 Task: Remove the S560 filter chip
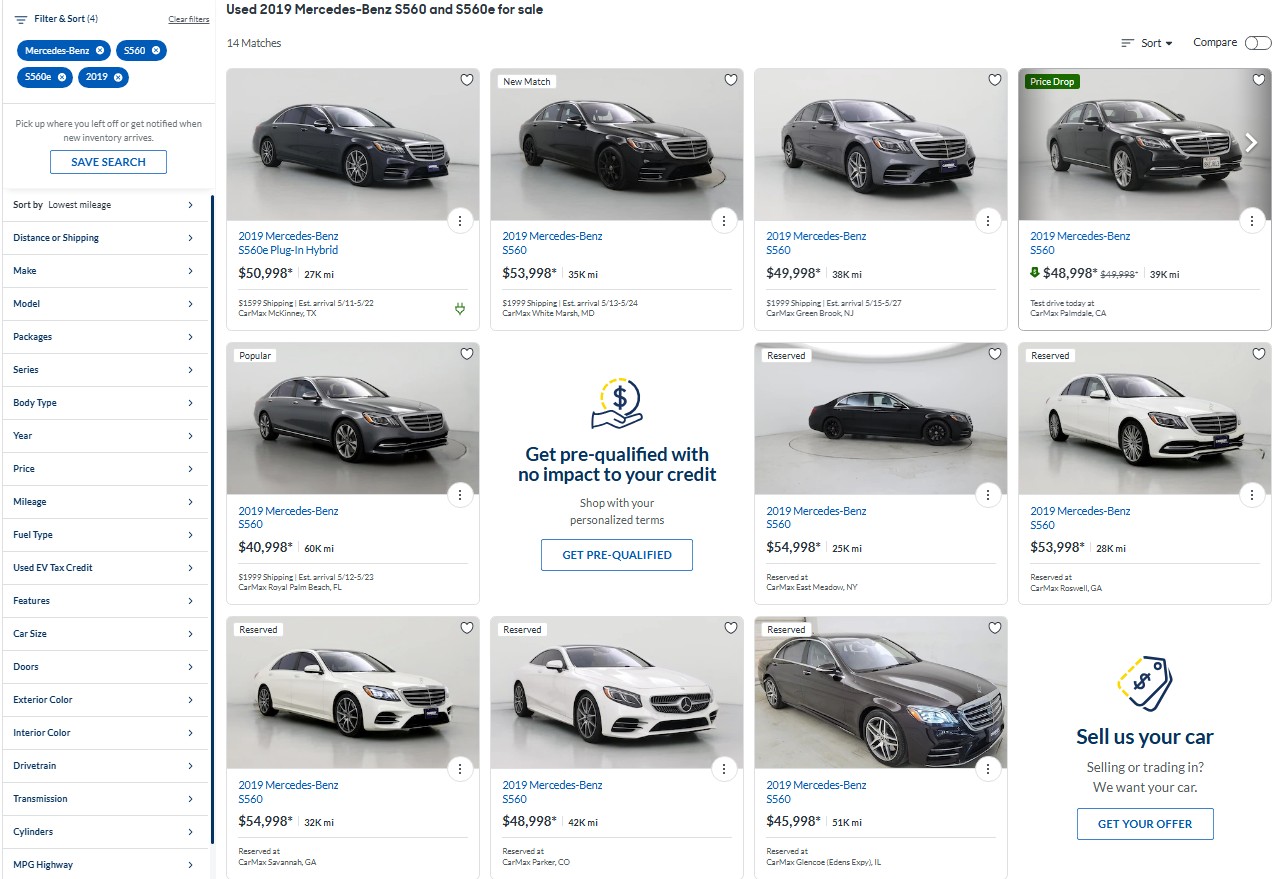tap(156, 50)
